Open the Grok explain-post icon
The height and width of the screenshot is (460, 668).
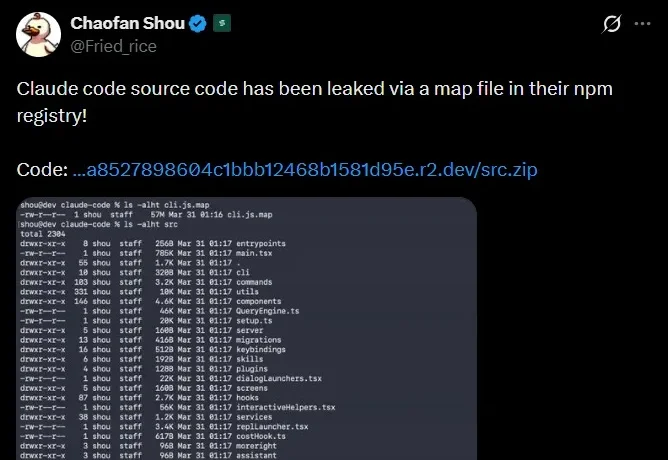tap(611, 24)
